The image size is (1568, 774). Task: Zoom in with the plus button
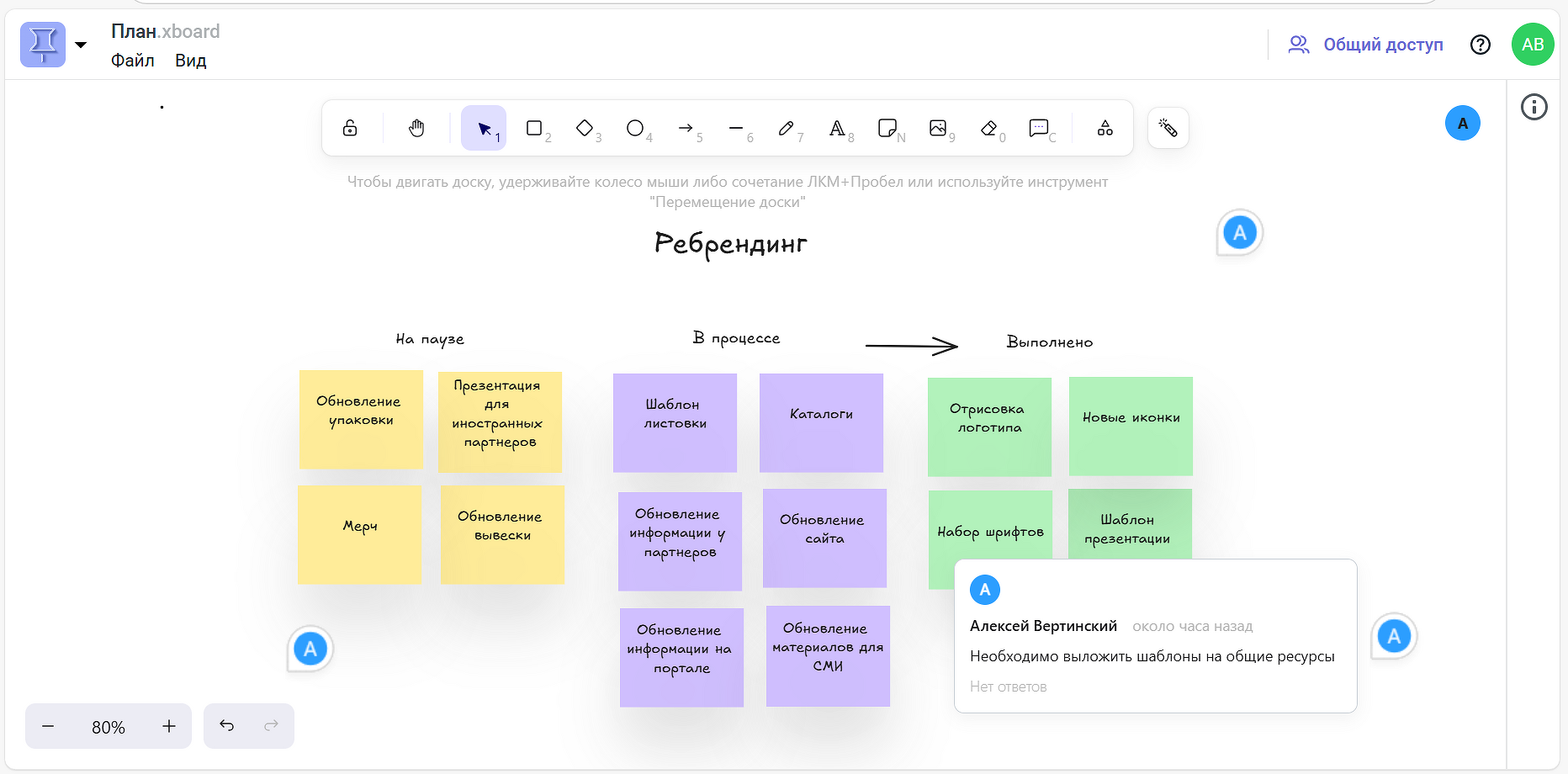[169, 726]
